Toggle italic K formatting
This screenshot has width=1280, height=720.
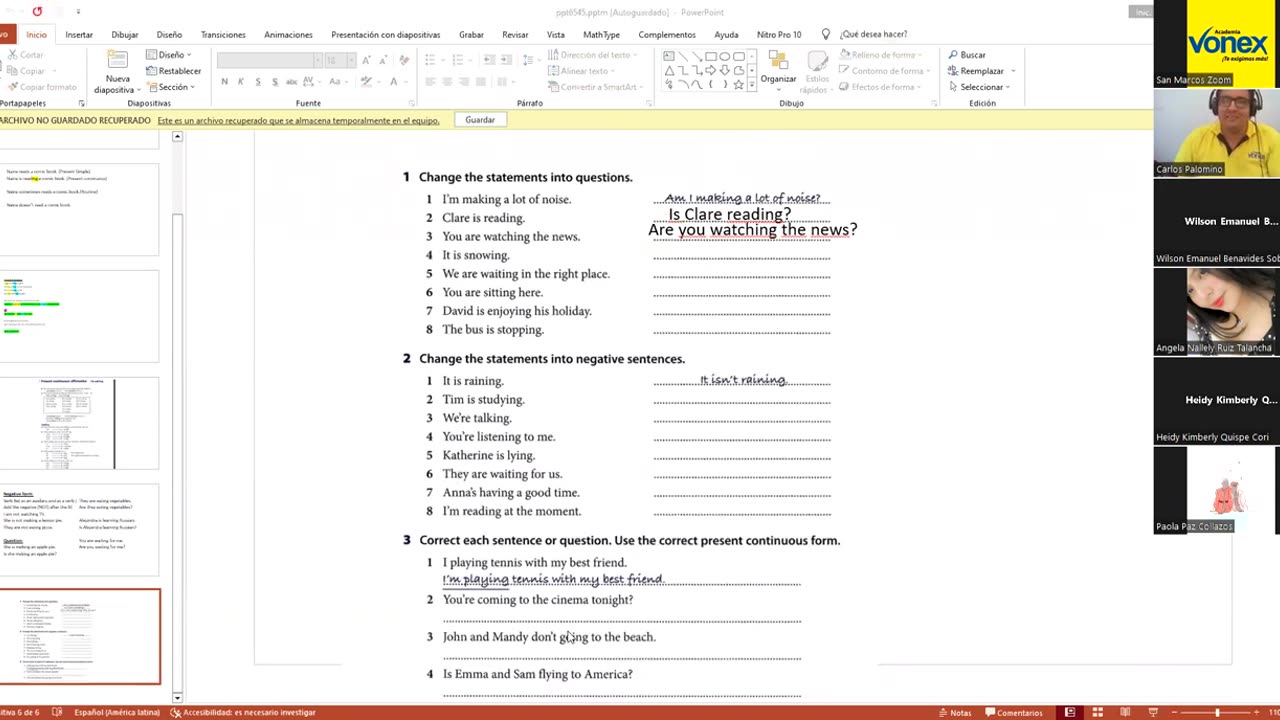[x=241, y=82]
